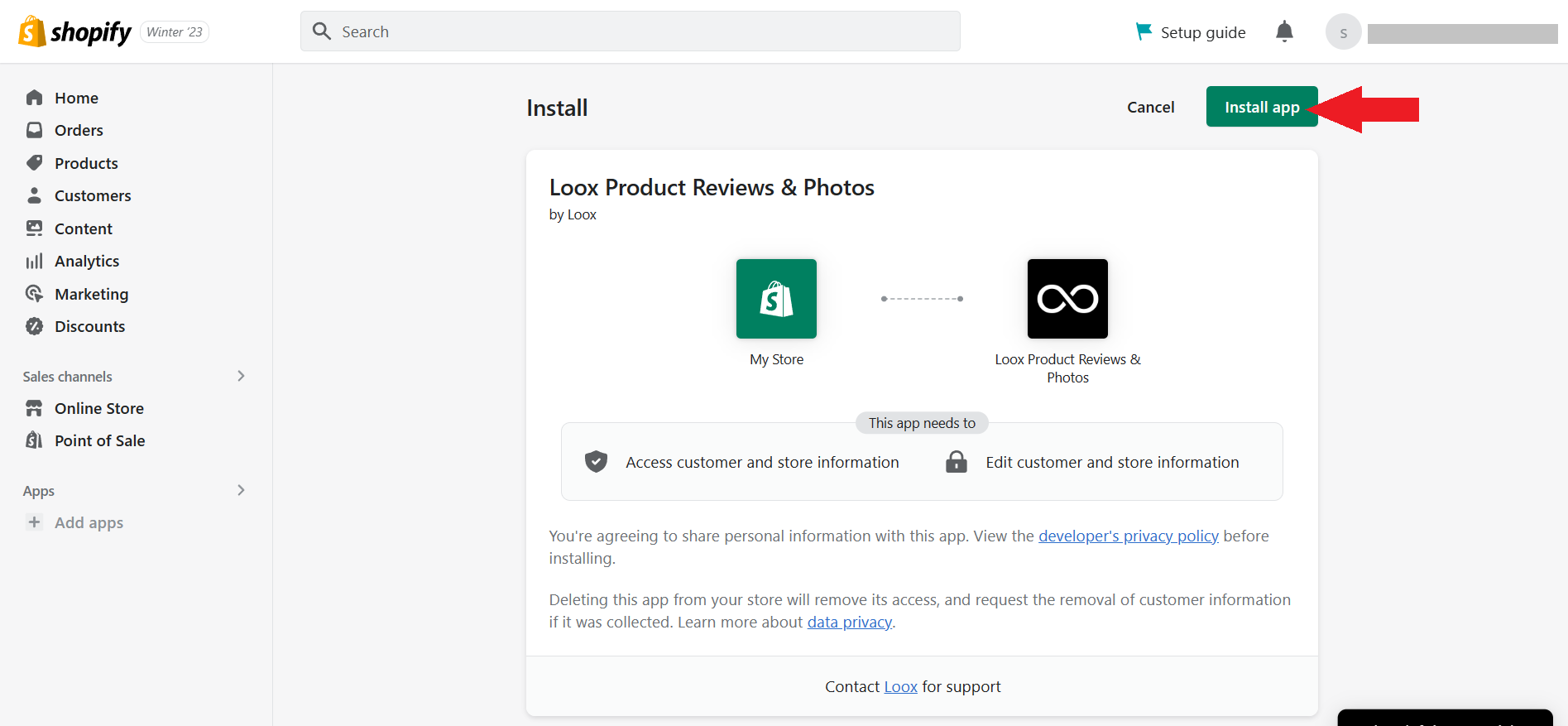Viewport: 1568px width, 726px height.
Task: Click the Discounts percent icon
Action: [34, 326]
